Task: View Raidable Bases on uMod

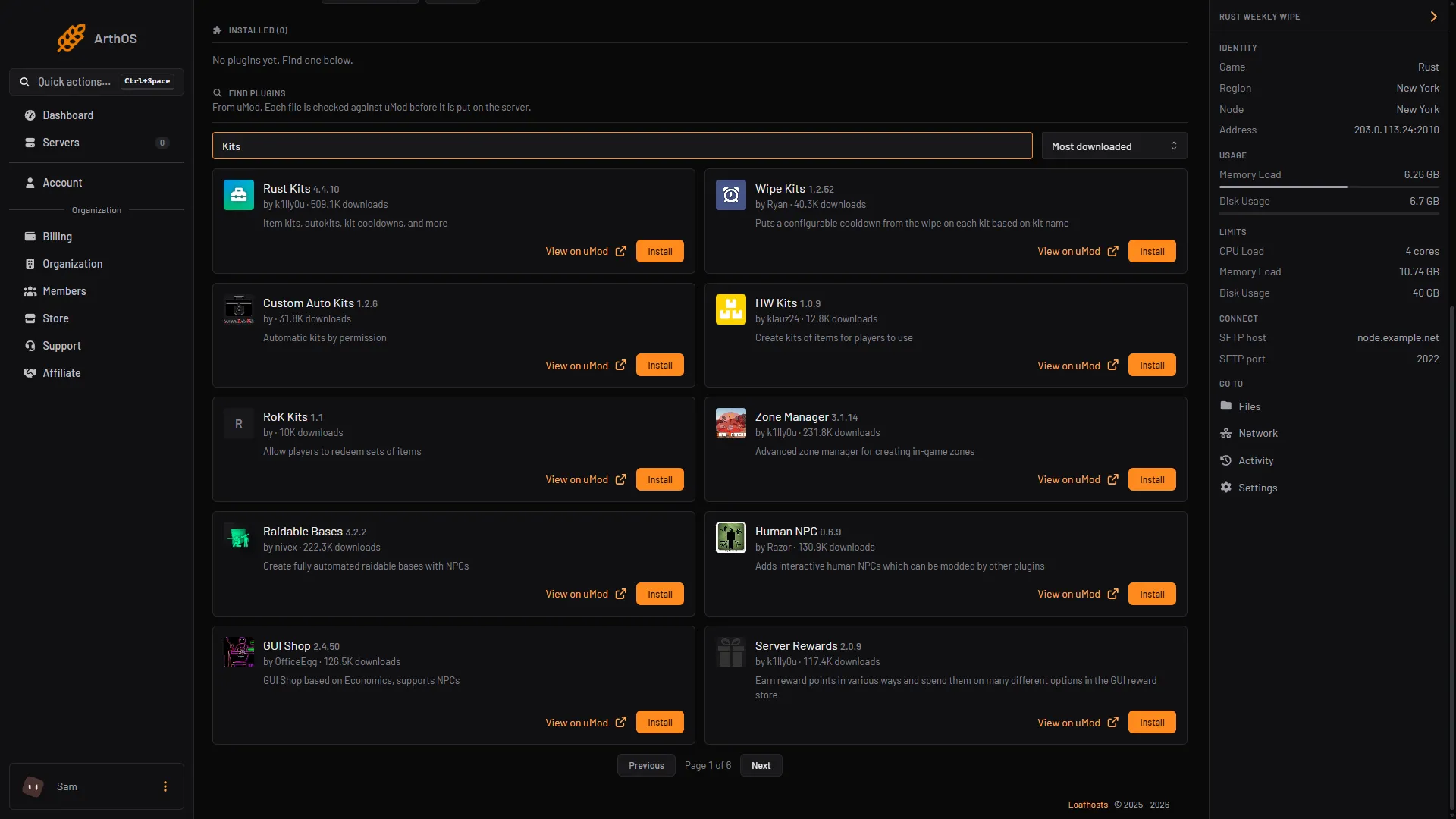Action: click(x=585, y=594)
